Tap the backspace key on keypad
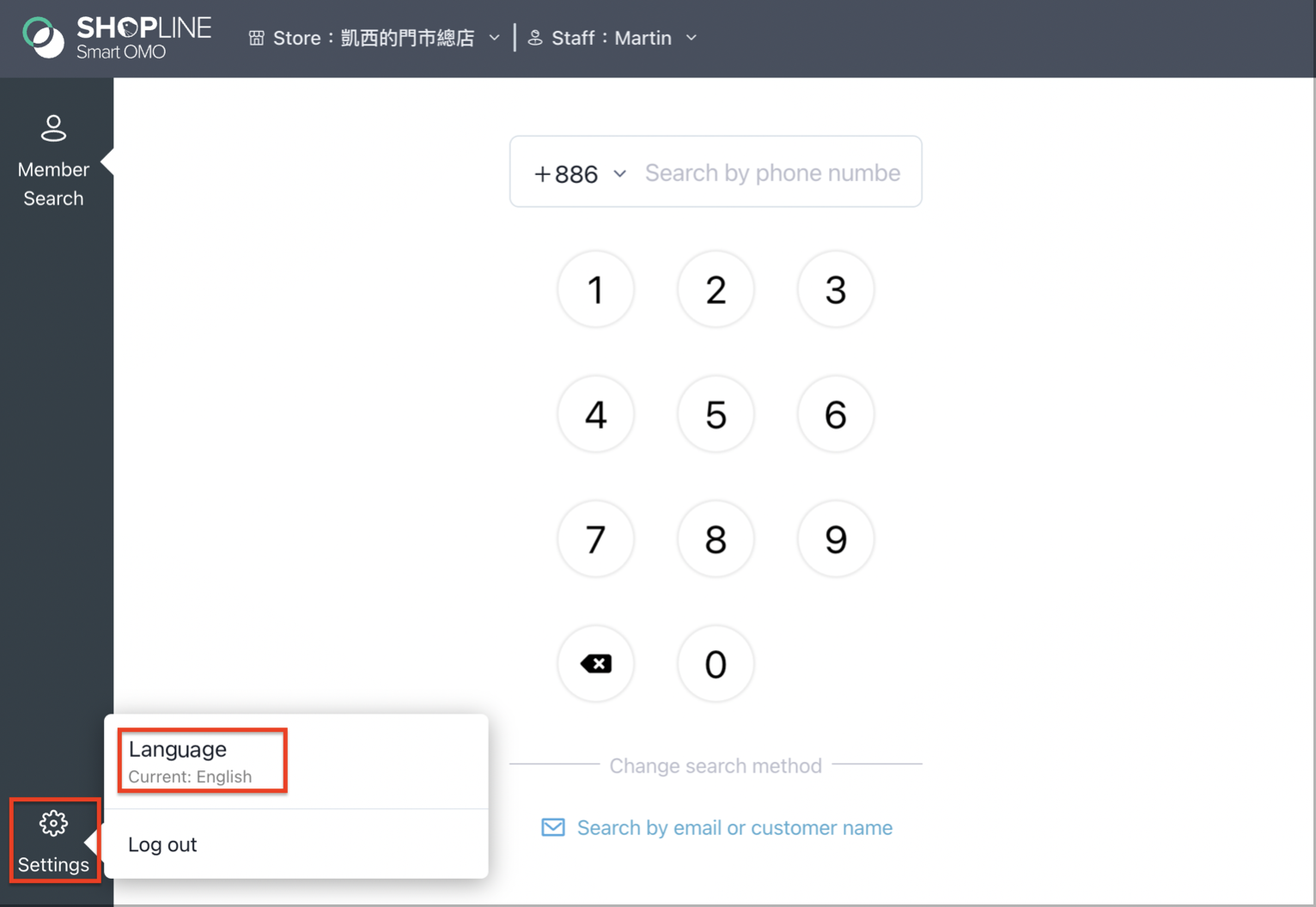Viewport: 1316px width, 907px height. pos(595,664)
